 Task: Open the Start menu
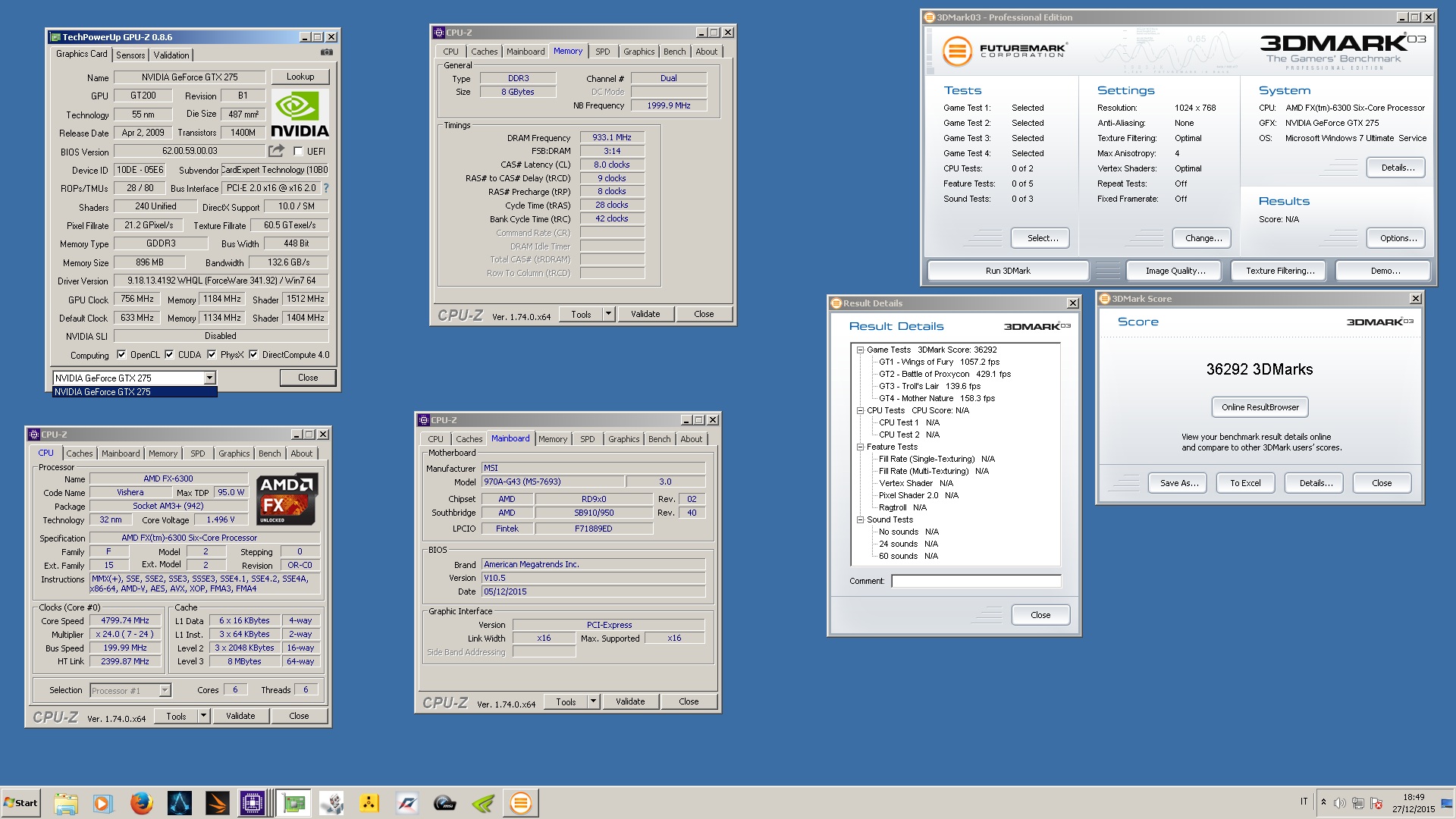click(x=20, y=803)
